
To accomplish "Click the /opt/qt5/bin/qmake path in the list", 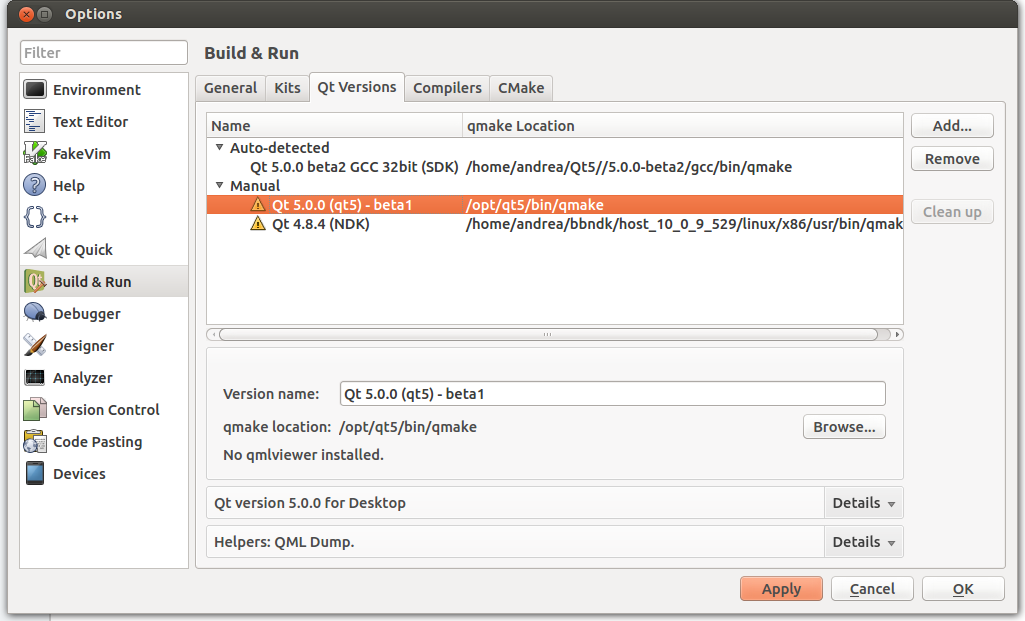I will coord(535,205).
